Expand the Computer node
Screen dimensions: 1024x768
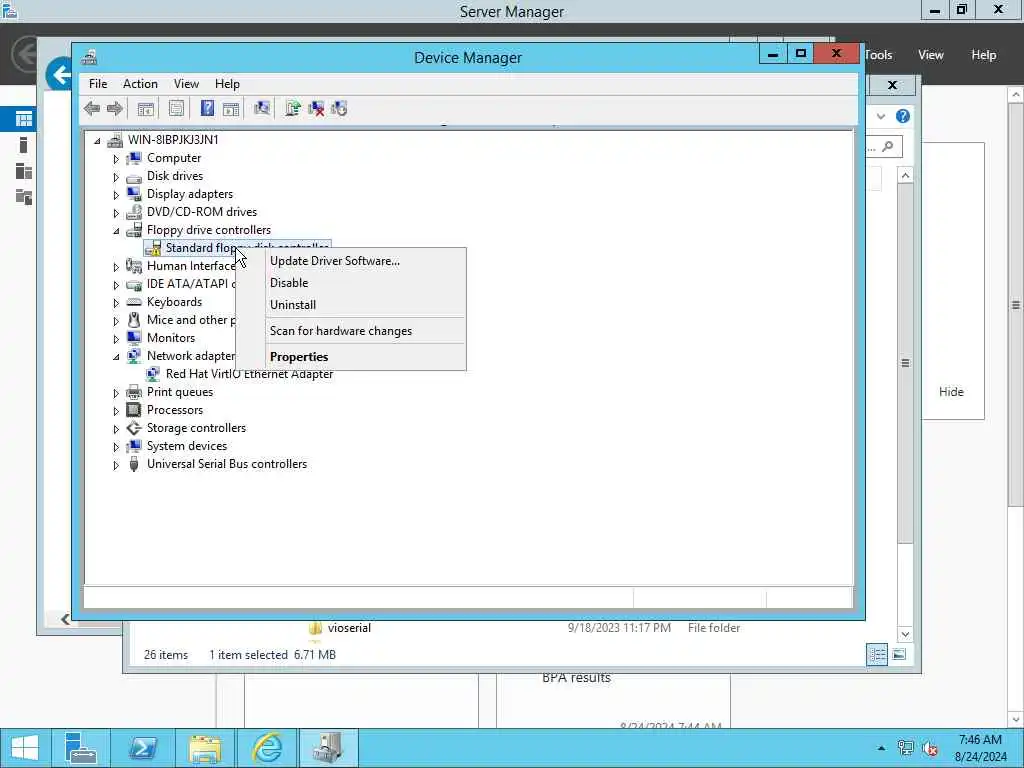coord(116,159)
